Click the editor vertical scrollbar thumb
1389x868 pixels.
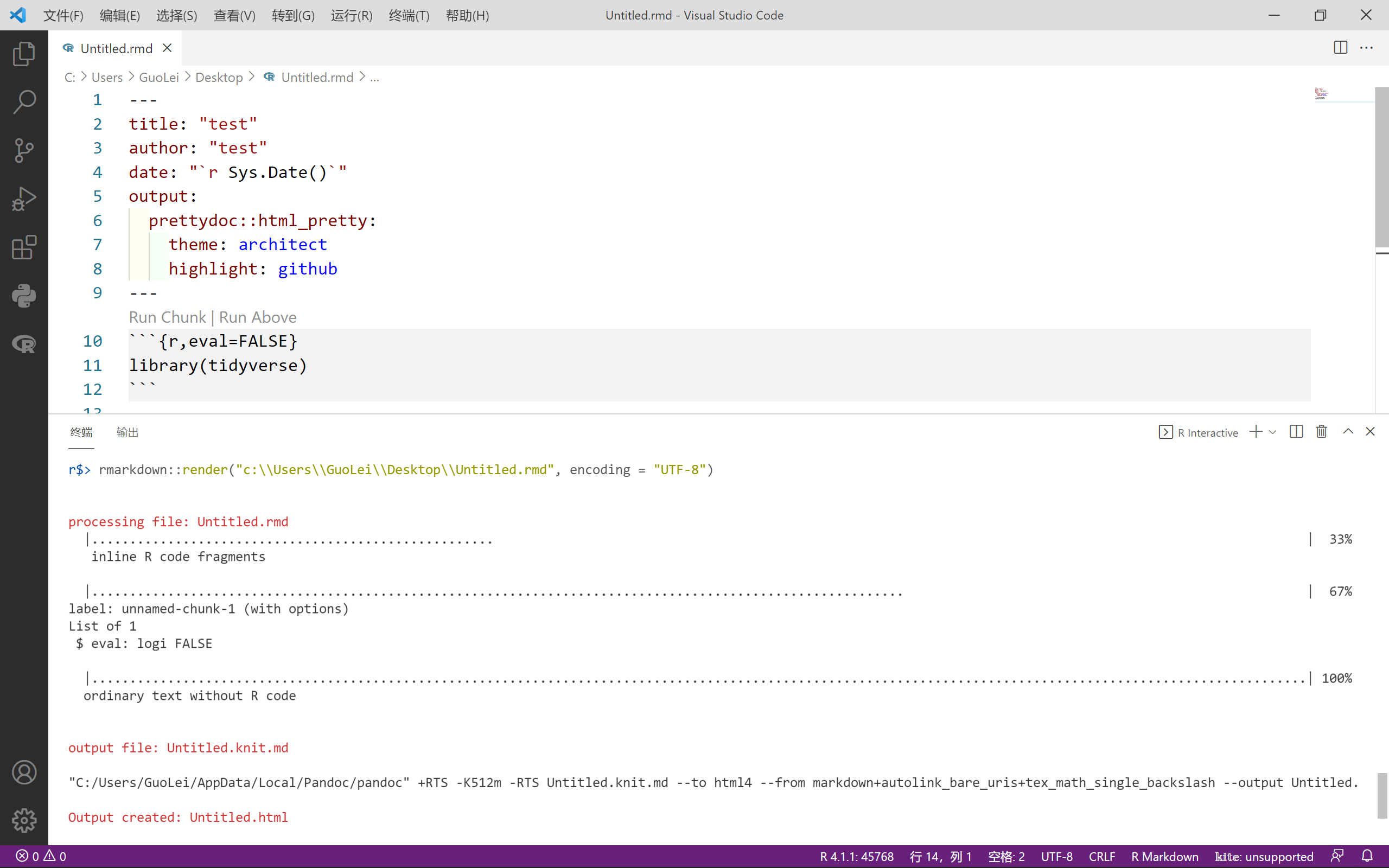click(1382, 167)
